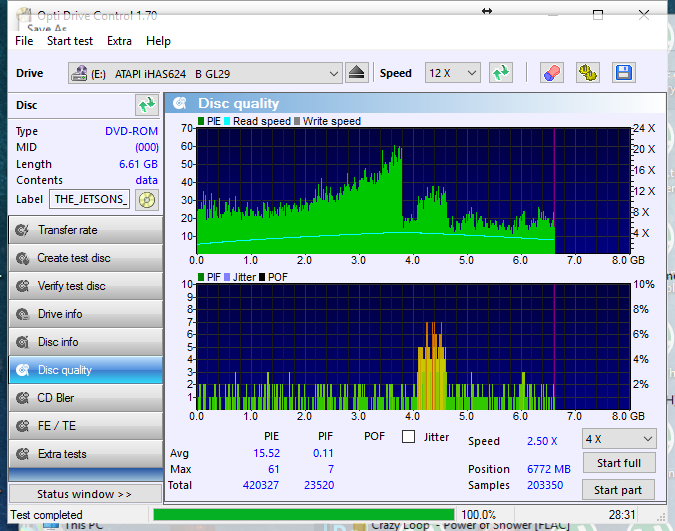Click the refresh speed icon
This screenshot has height=531, width=675.
501,73
